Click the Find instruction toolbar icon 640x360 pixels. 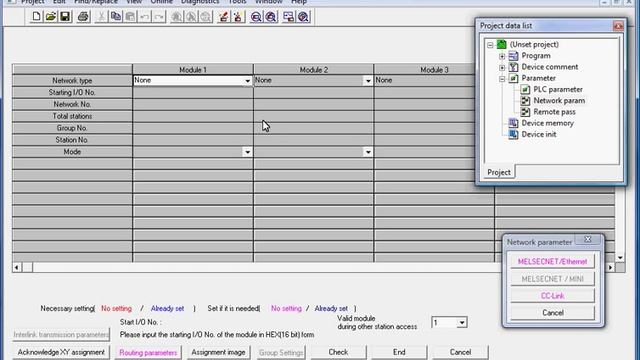[191, 17]
